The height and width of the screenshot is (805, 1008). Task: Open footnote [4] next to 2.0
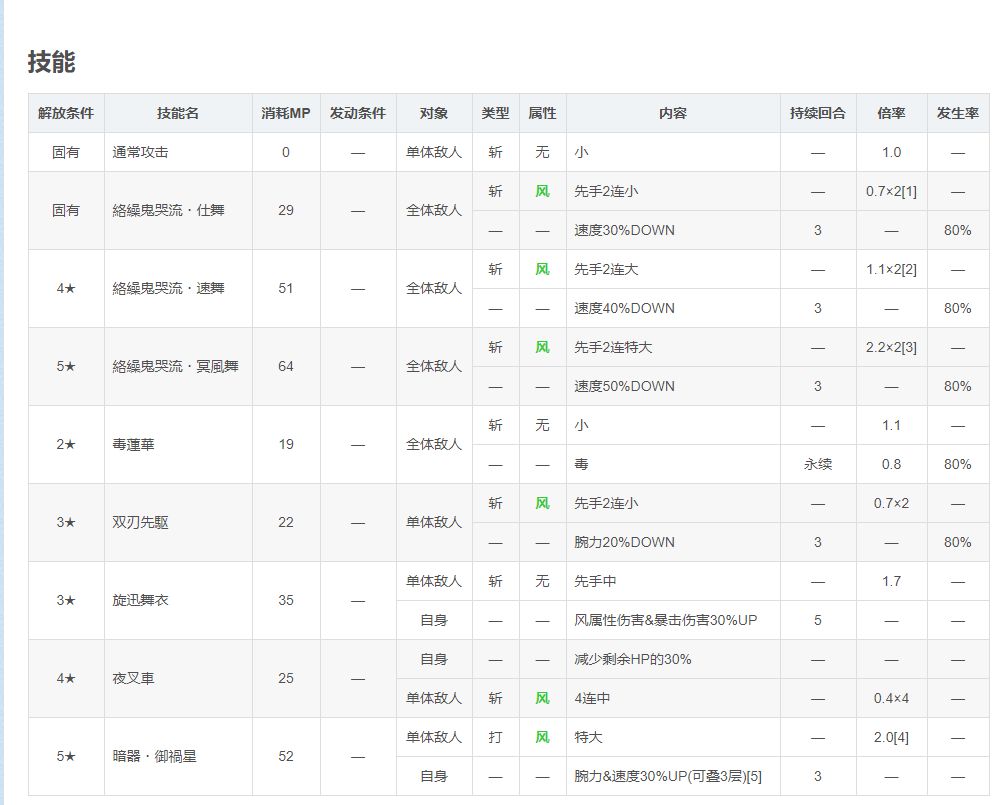[x=901, y=737]
